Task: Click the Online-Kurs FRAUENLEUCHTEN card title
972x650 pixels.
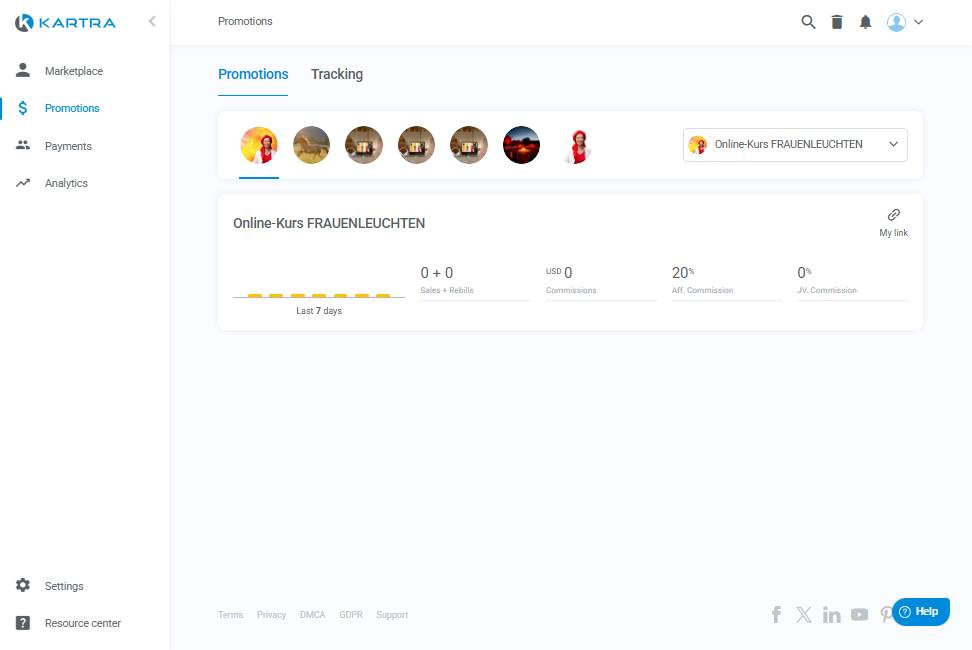Action: [329, 223]
